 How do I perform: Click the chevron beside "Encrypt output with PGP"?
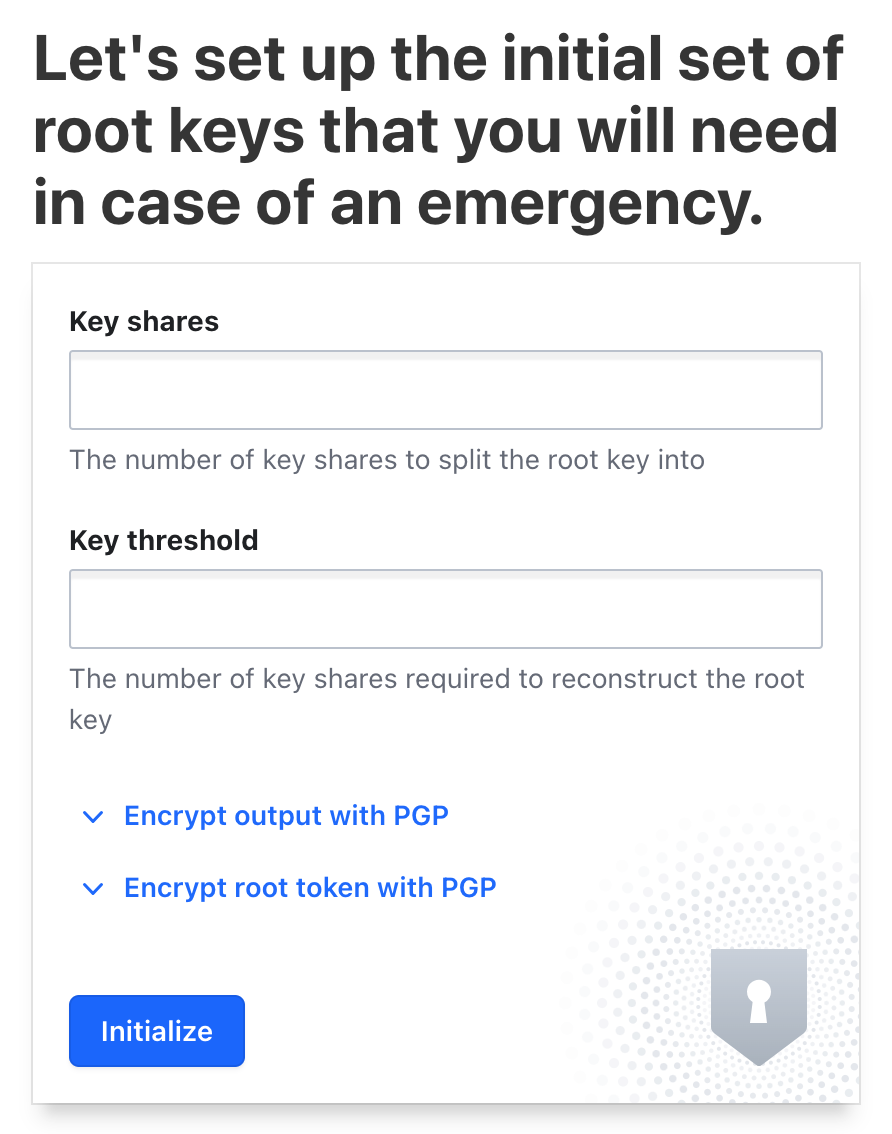92,816
